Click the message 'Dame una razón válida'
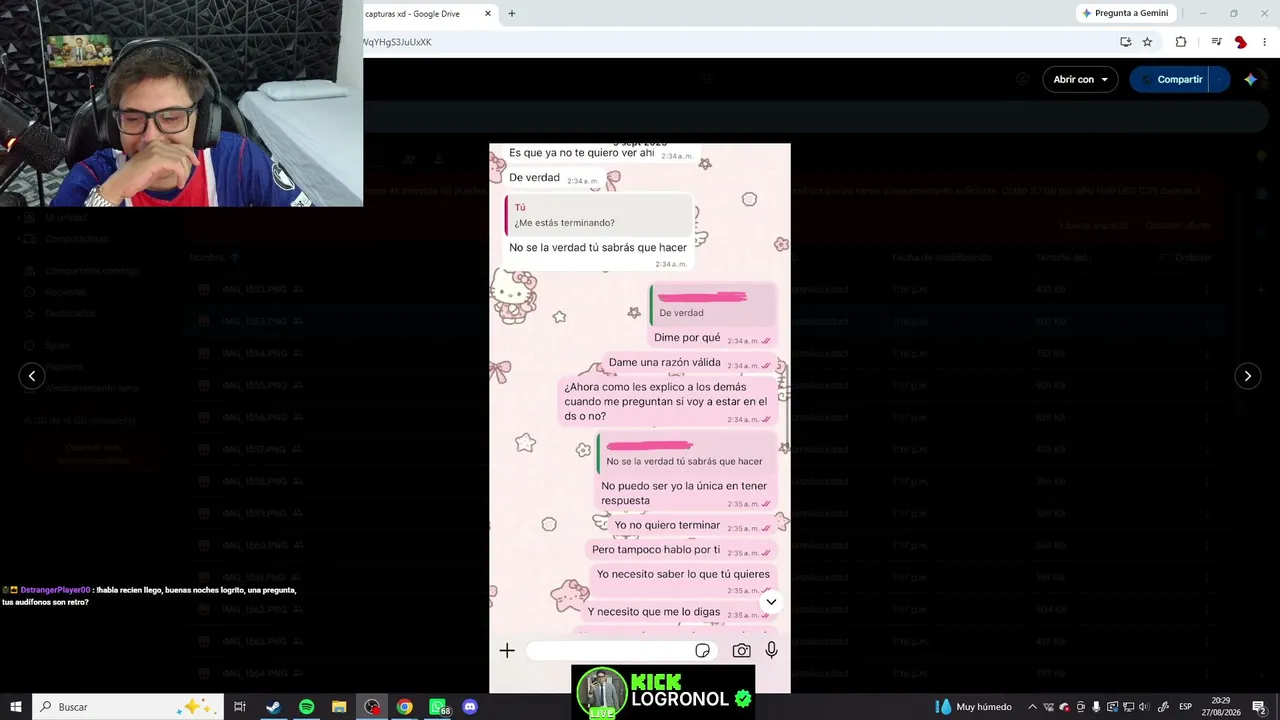This screenshot has width=1280, height=720. [690, 363]
